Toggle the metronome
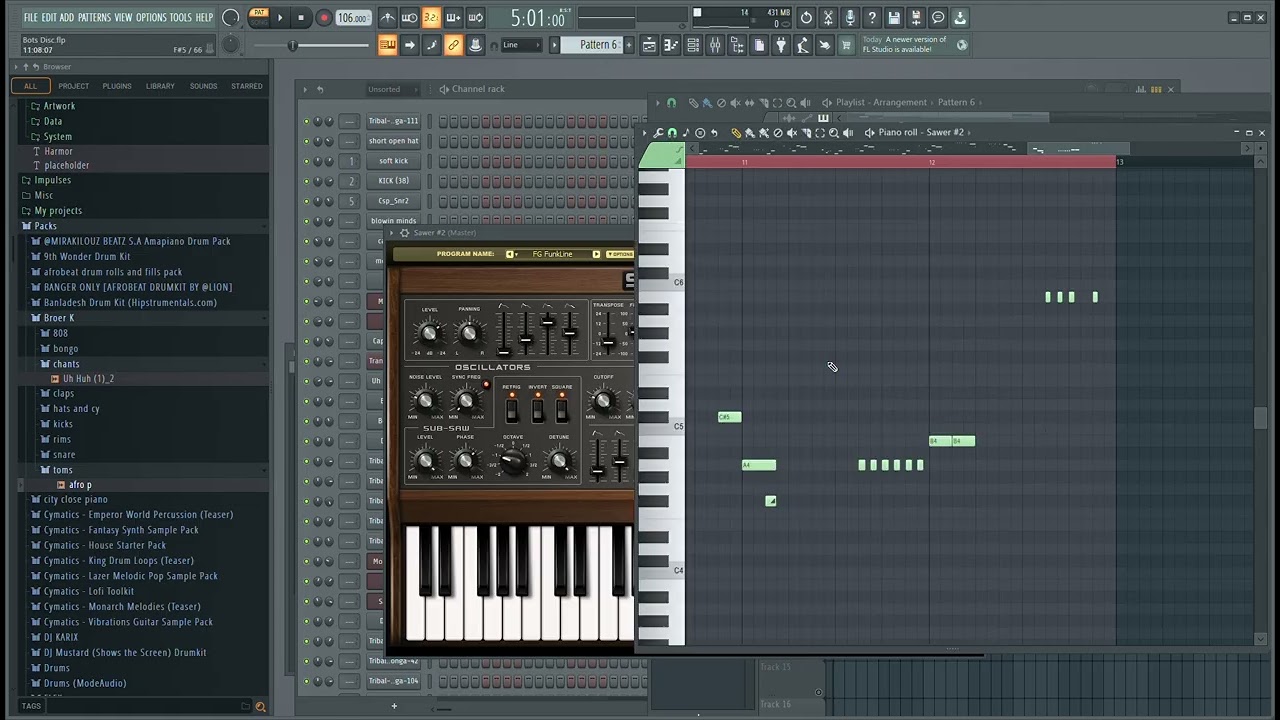 click(388, 18)
